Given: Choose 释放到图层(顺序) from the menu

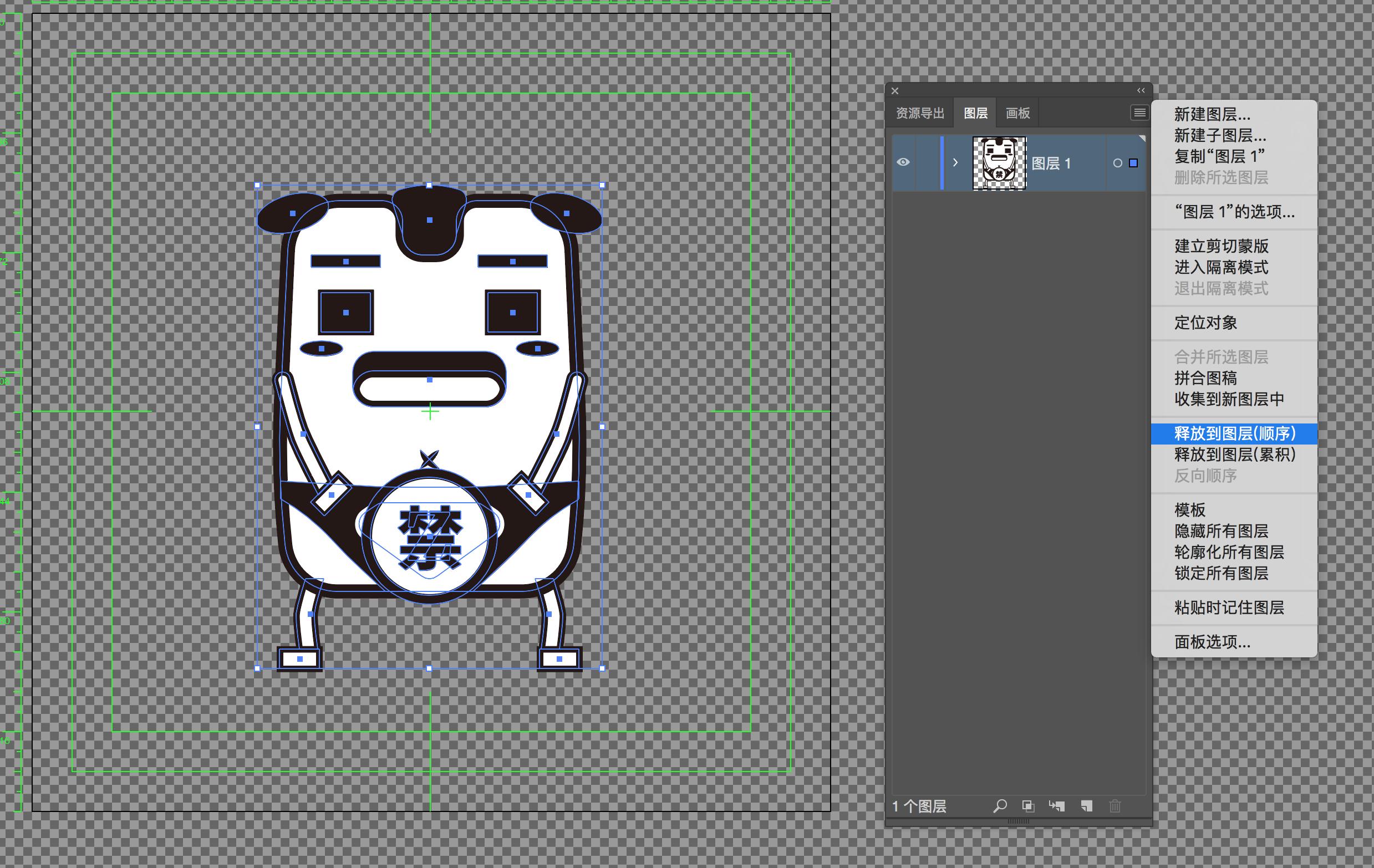Looking at the screenshot, I should point(1234,433).
